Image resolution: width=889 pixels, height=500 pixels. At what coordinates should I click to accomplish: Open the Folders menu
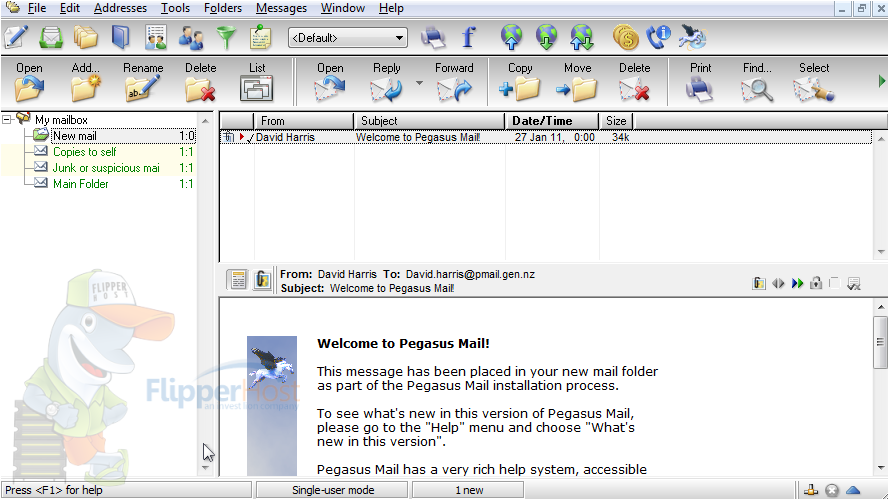pyautogui.click(x=223, y=8)
